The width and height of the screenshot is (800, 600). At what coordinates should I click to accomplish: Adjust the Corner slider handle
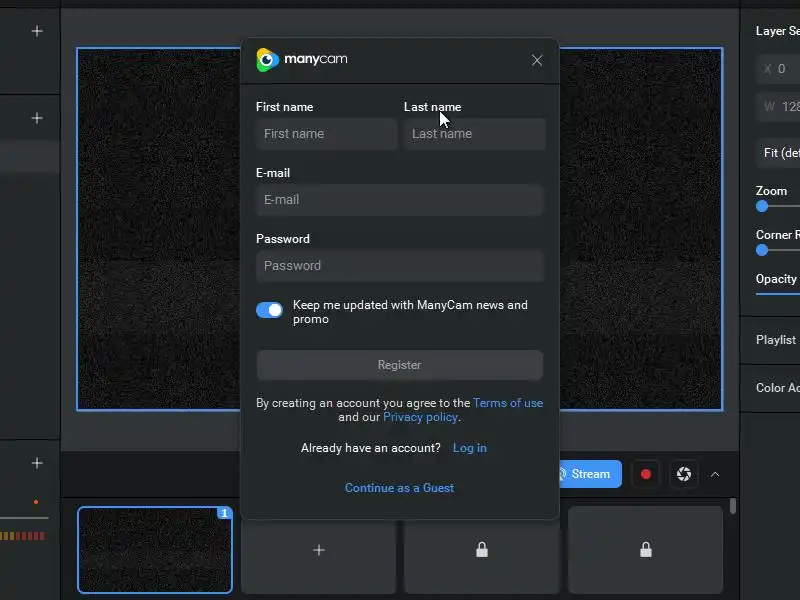tap(762, 250)
